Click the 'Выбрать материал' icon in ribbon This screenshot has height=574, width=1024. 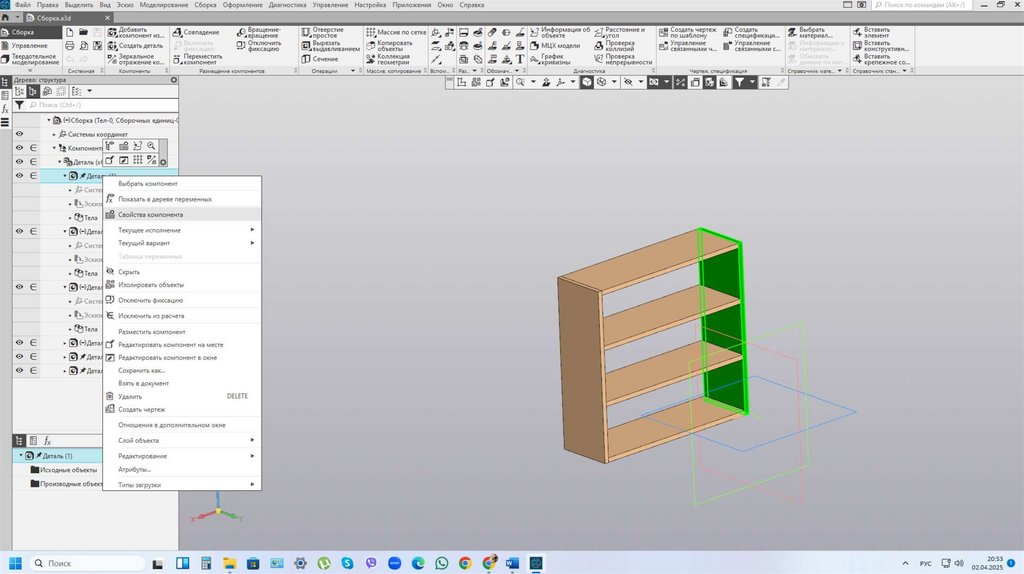click(x=793, y=32)
